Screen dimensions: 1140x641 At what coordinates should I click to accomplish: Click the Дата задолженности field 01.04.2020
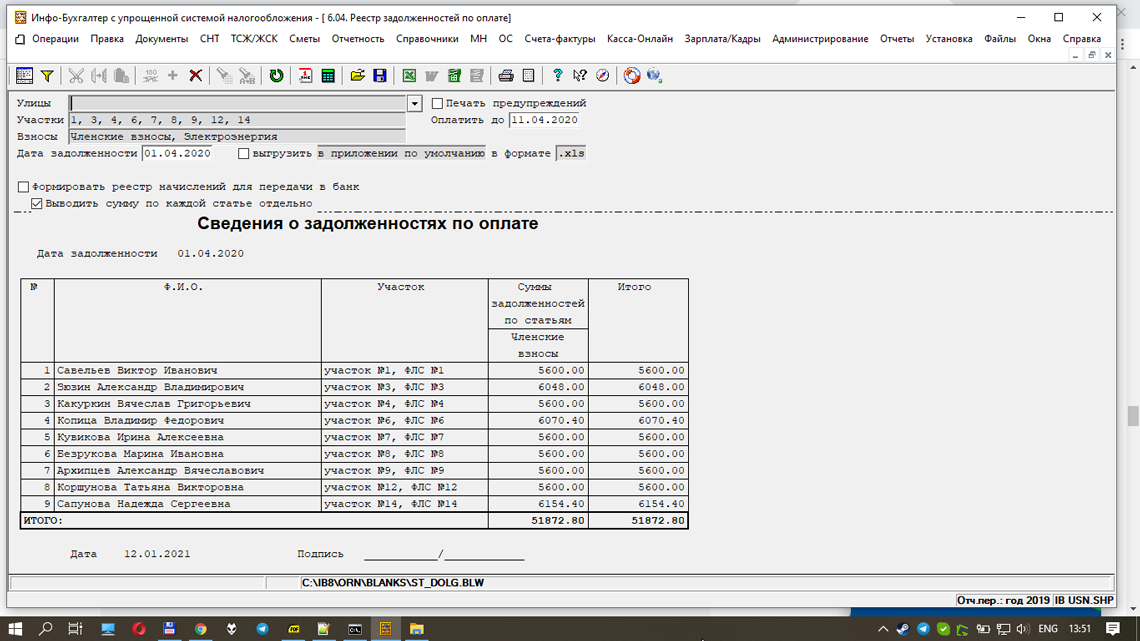tap(177, 153)
